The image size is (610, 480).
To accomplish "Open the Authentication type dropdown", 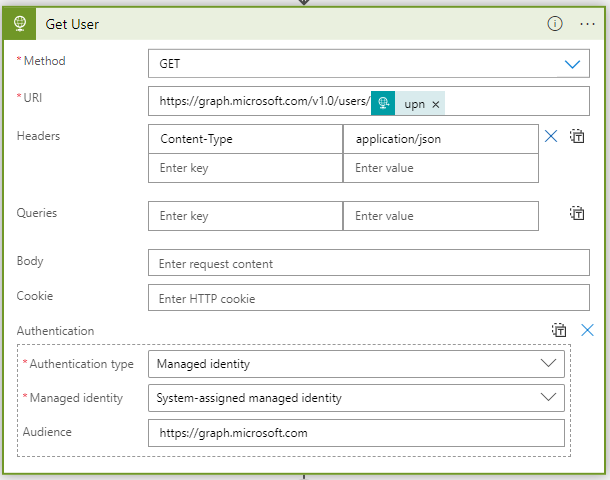I will click(547, 364).
